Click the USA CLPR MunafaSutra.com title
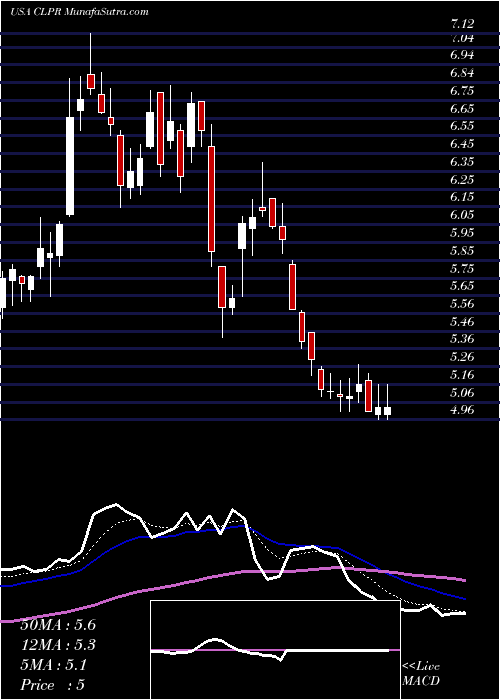Viewport: 500px width, 700px height. coord(79,12)
